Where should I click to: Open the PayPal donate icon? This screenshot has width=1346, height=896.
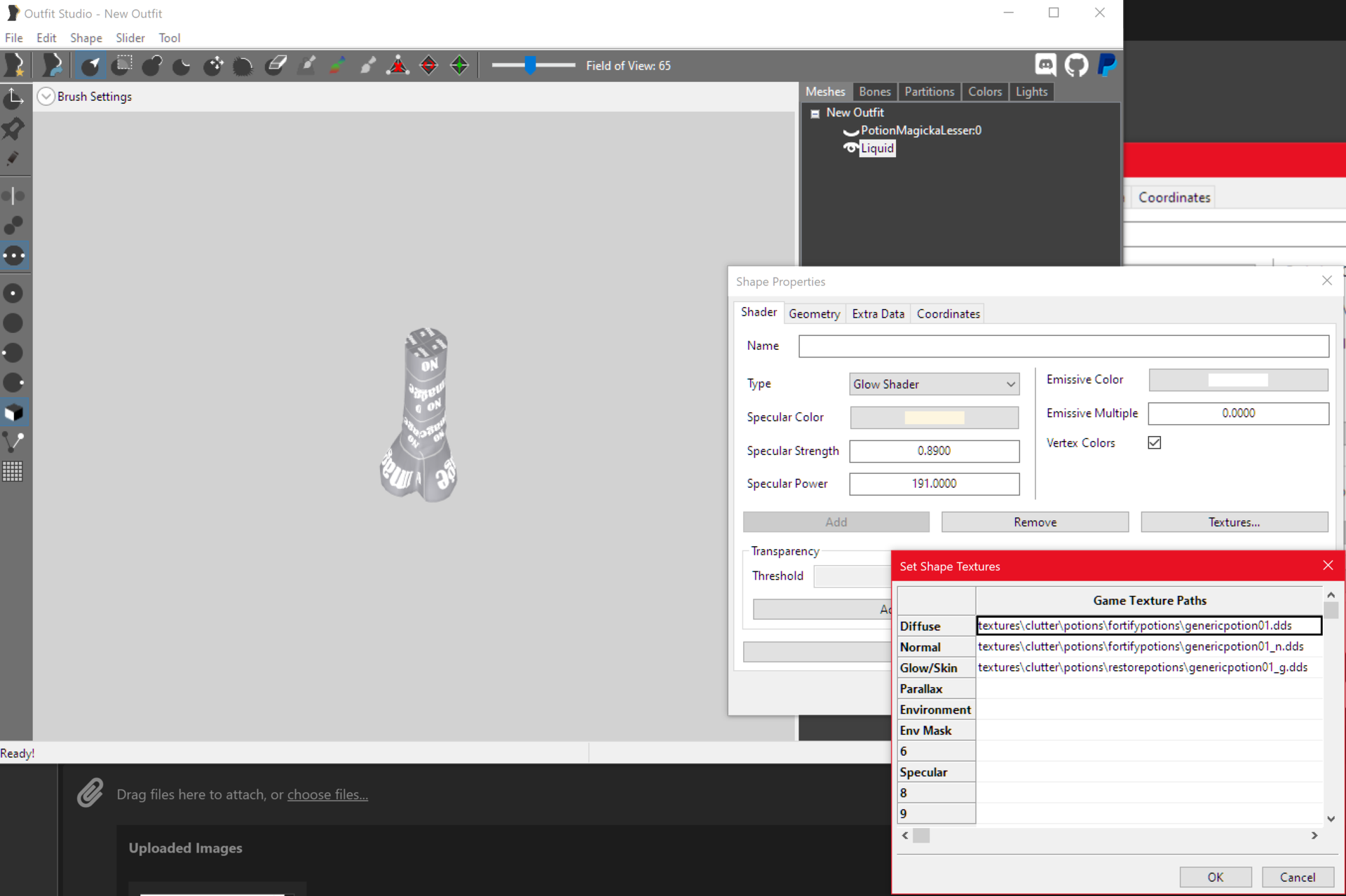1107,65
